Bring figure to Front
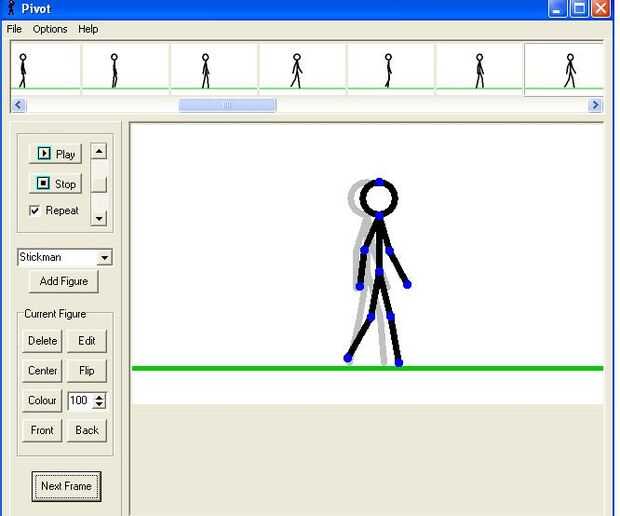 point(42,430)
